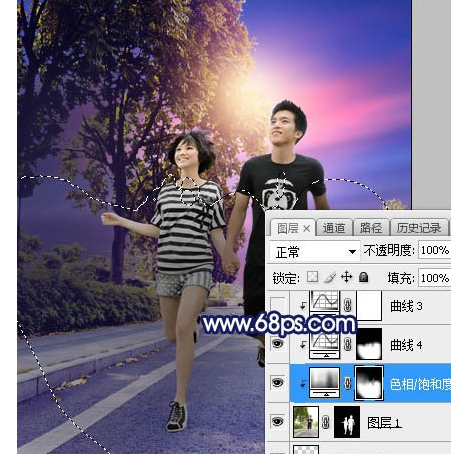Click the lock all padlock icon

coord(364,277)
